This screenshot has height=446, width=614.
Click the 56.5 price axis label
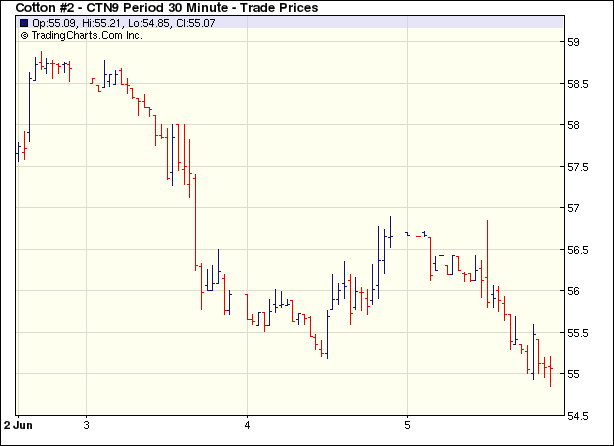point(577,250)
